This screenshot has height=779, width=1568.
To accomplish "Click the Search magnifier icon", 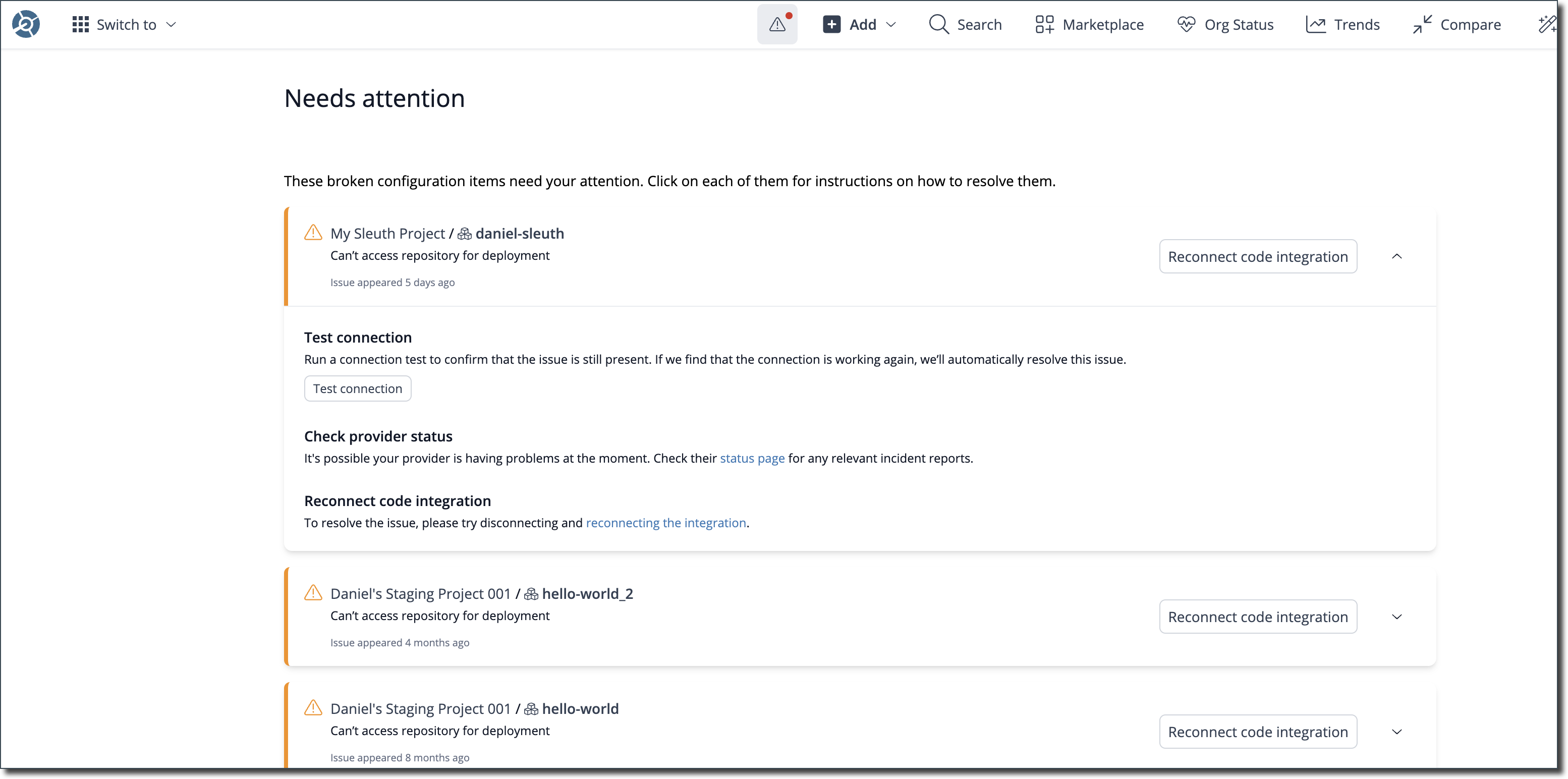I will click(x=938, y=24).
